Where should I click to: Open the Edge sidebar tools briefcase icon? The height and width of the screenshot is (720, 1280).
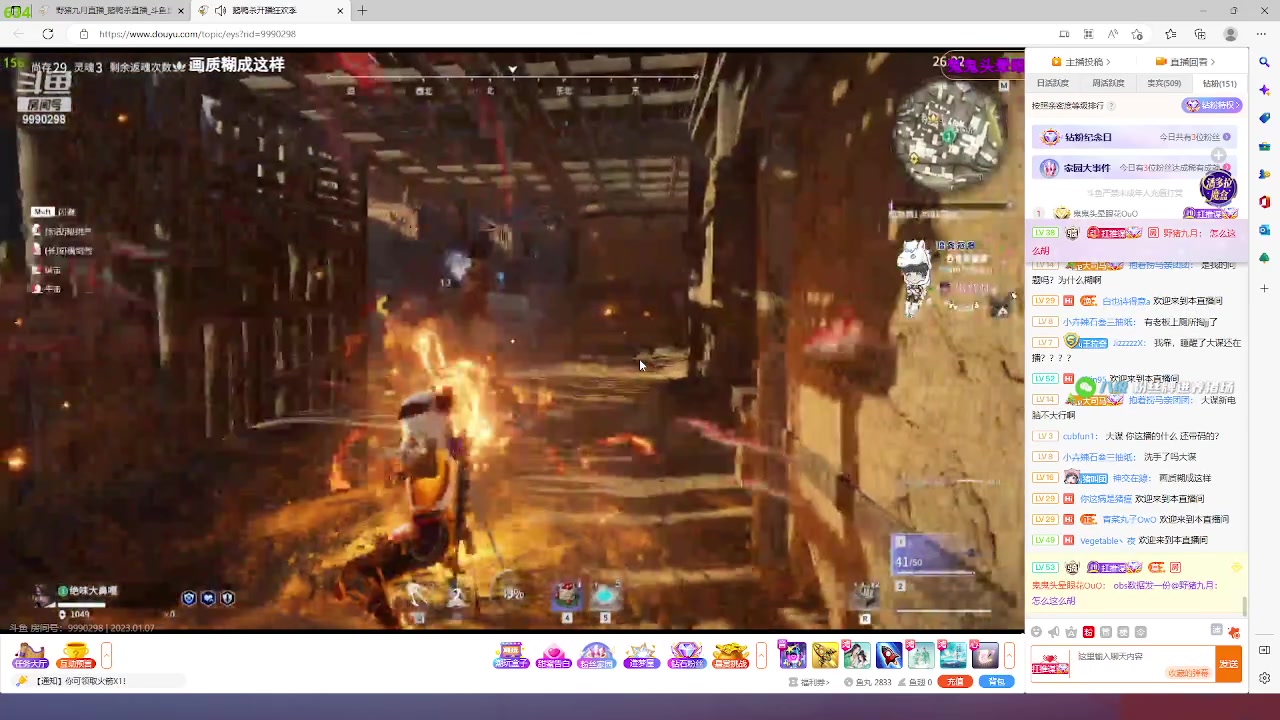(x=1265, y=146)
